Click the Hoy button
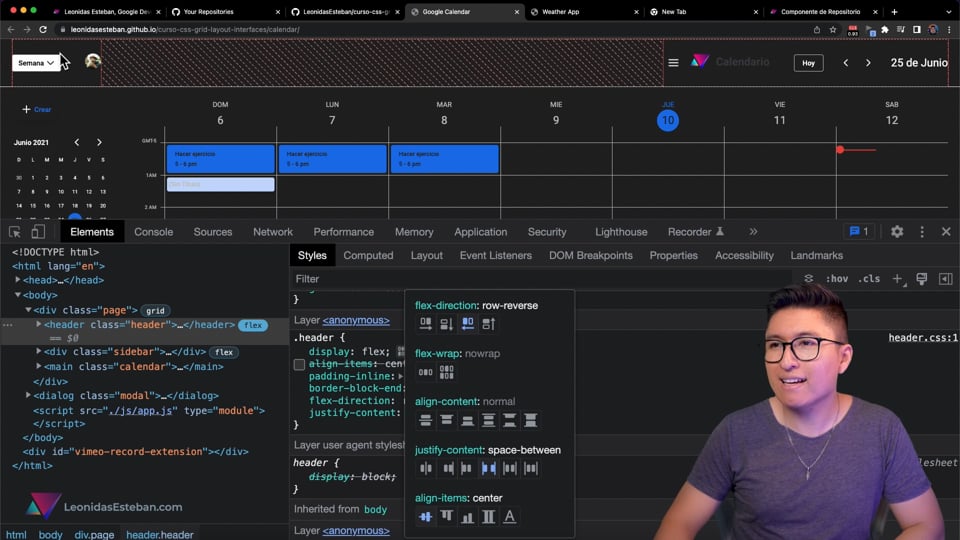The height and width of the screenshot is (540, 960). click(808, 62)
